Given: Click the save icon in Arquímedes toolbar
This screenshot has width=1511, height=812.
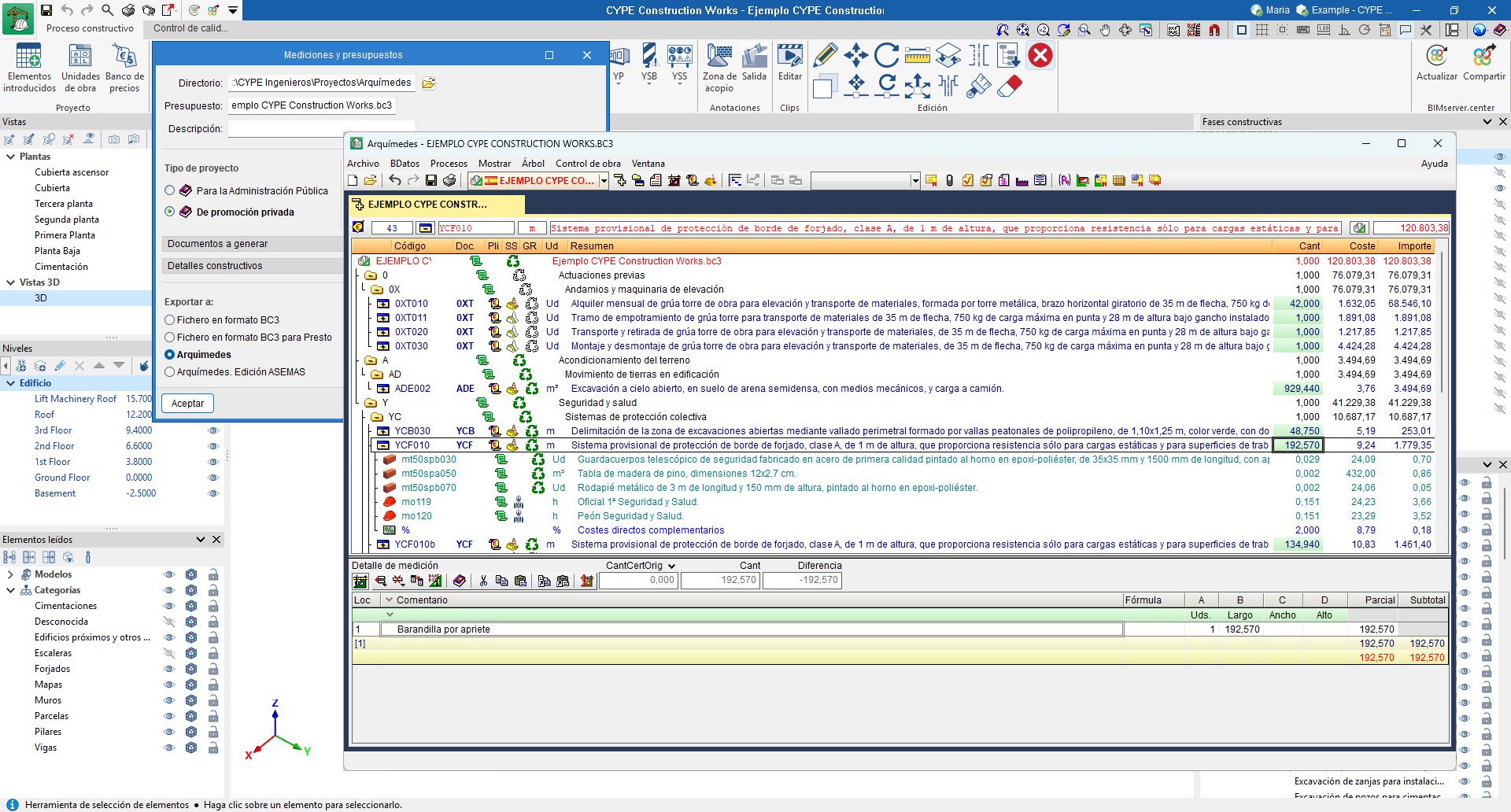Looking at the screenshot, I should pos(430,181).
